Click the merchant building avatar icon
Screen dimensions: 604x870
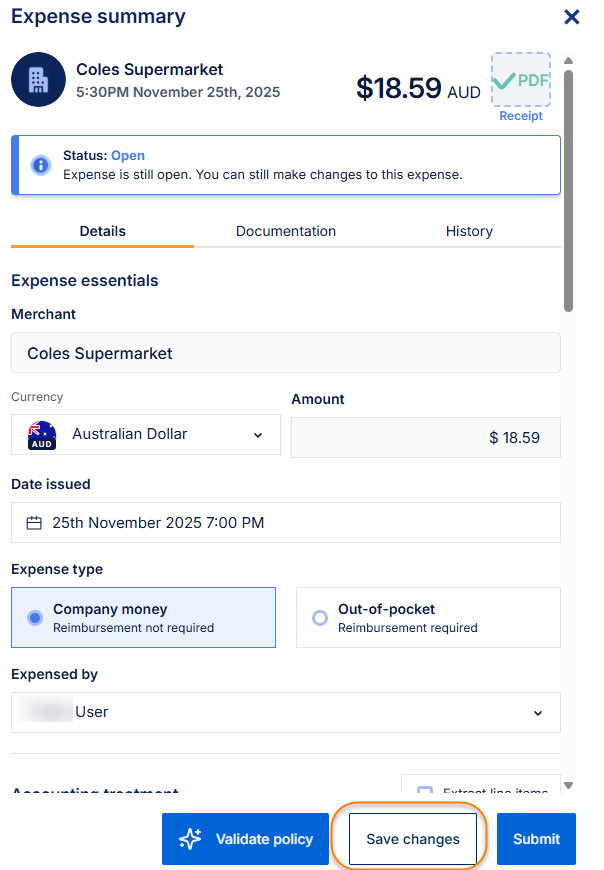[x=38, y=80]
